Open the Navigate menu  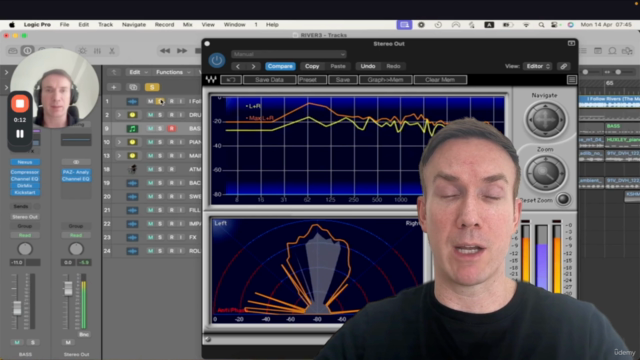[134, 25]
